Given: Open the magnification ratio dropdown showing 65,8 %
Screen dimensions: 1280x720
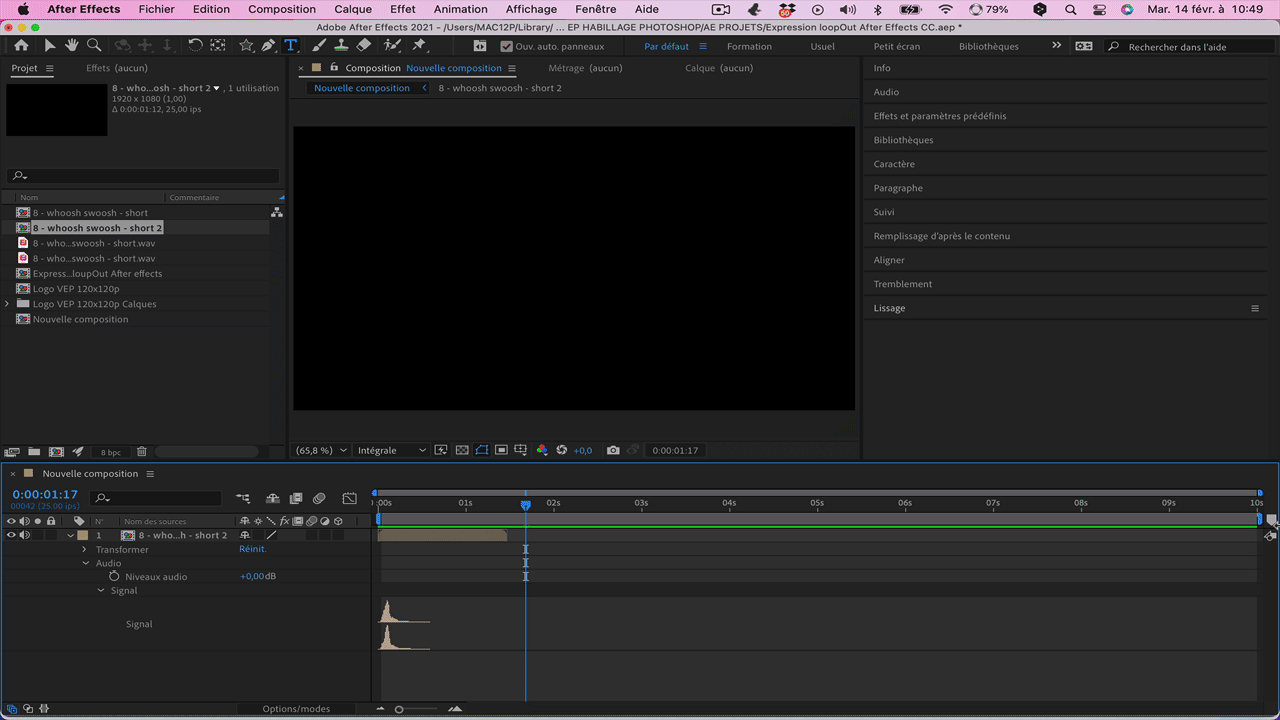Looking at the screenshot, I should 320,450.
